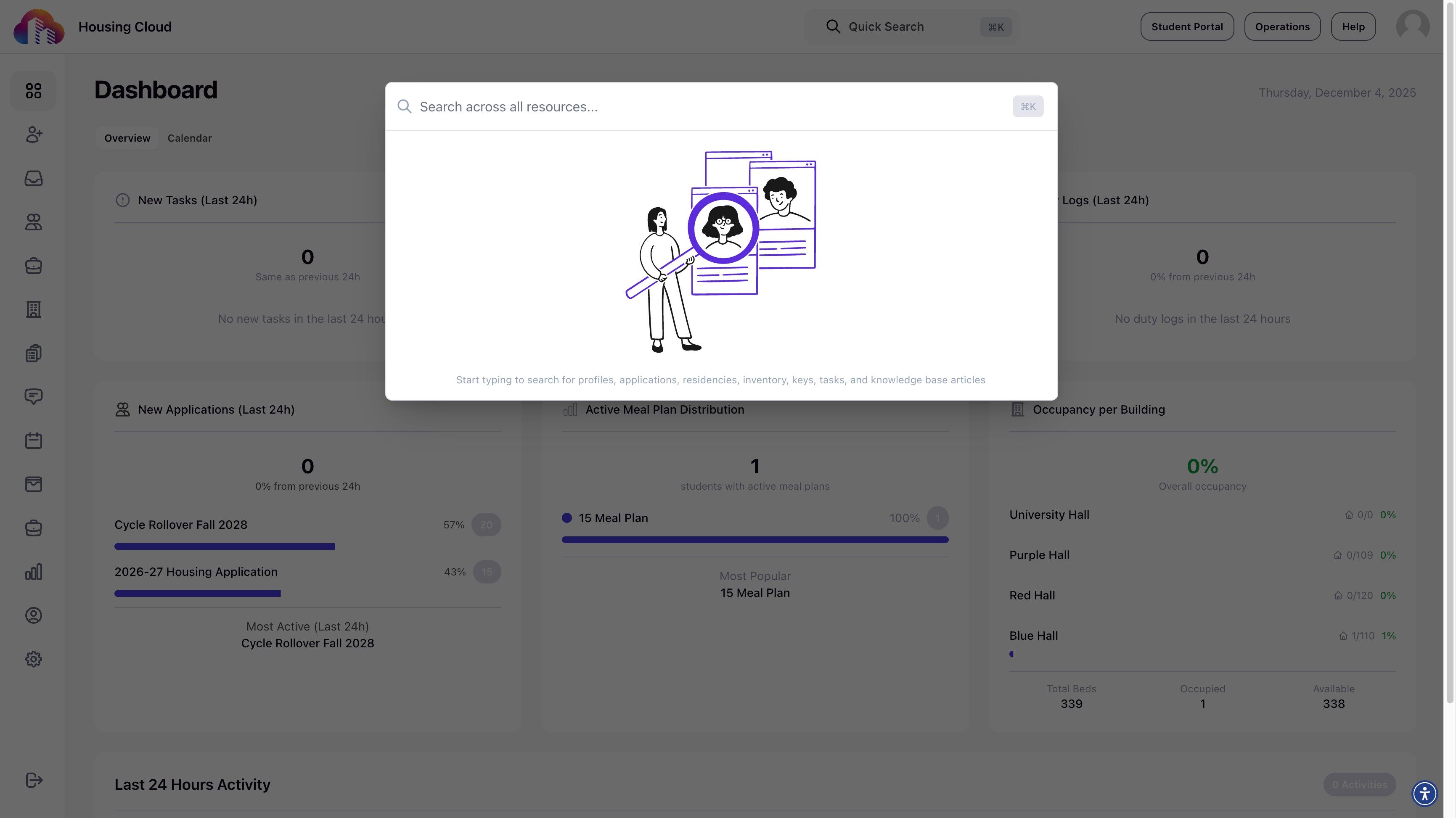Viewport: 1456px width, 818px height.
Task: Select the Overview tab
Action: [127, 138]
